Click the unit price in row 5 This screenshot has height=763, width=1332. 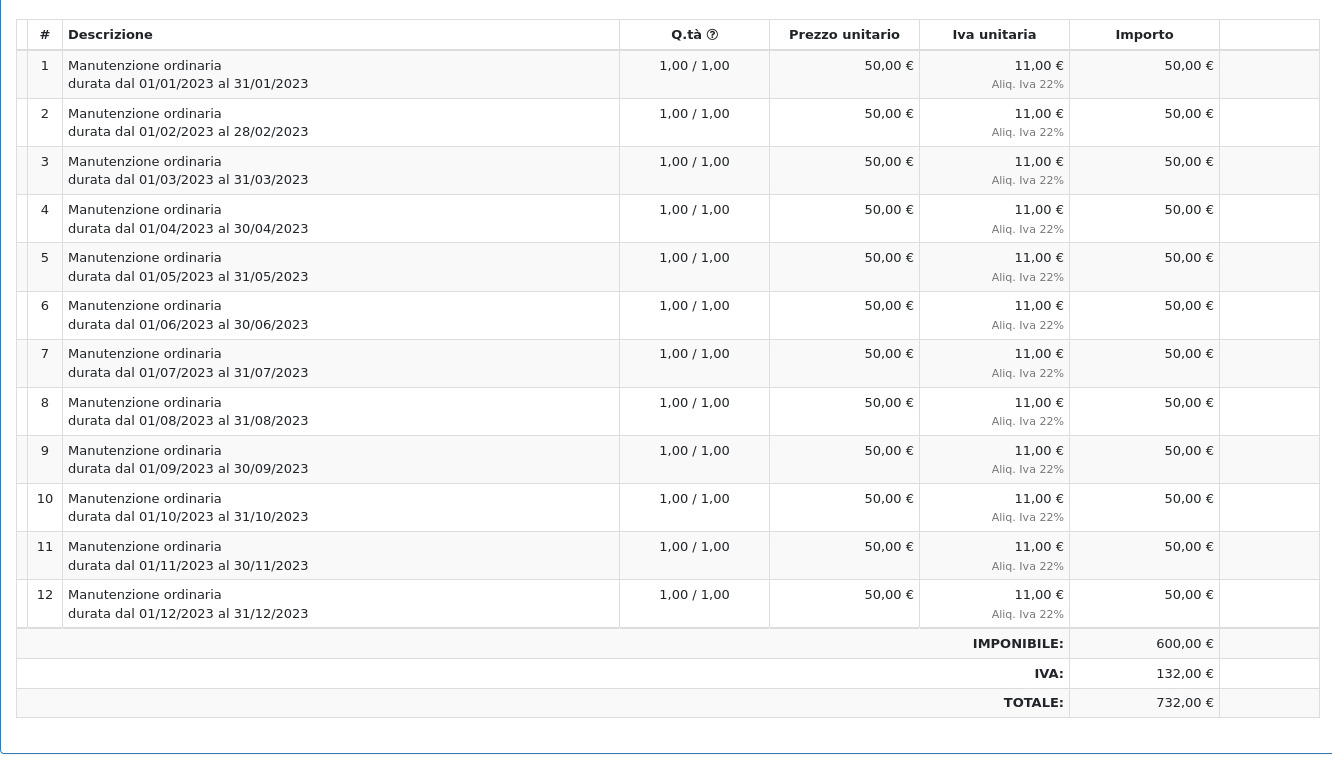point(888,258)
